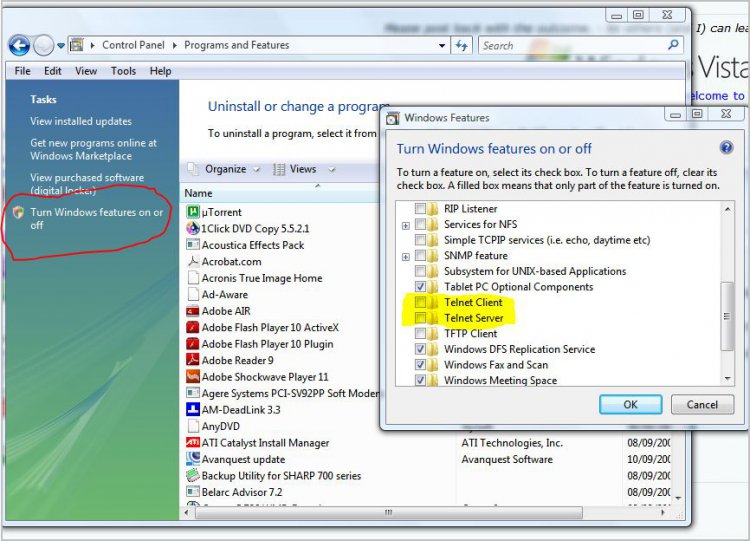Screen dimensions: 750x541
Task: Open the Edit menu
Action: 53,71
